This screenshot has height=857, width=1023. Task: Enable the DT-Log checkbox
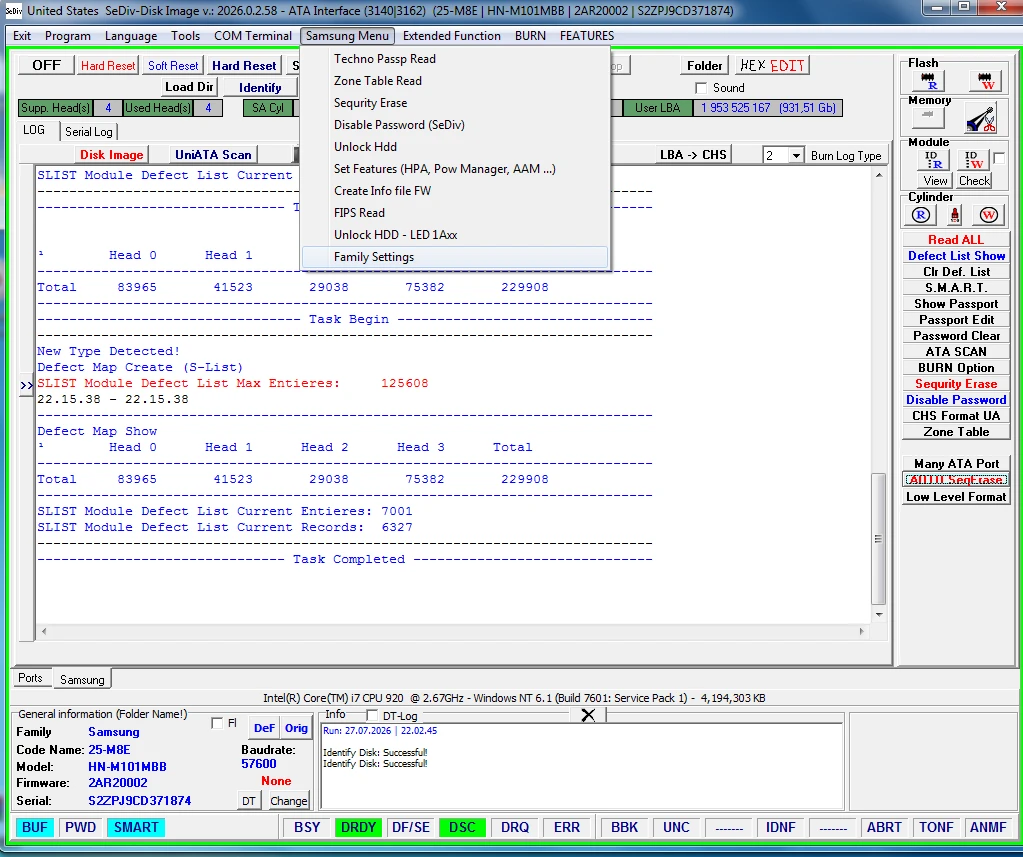372,715
